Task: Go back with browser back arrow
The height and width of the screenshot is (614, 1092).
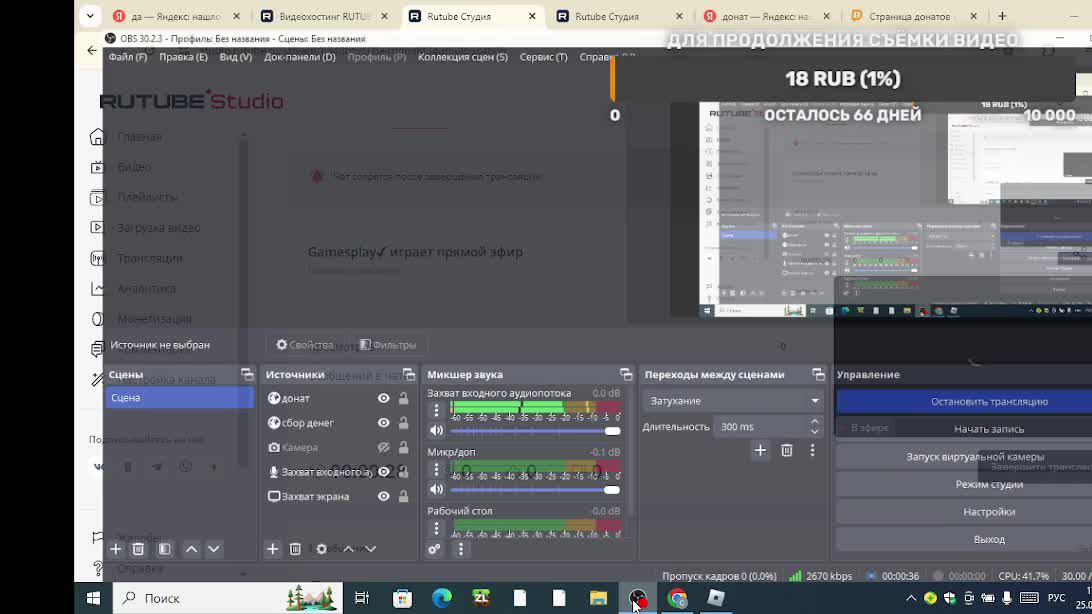Action: 92,50
